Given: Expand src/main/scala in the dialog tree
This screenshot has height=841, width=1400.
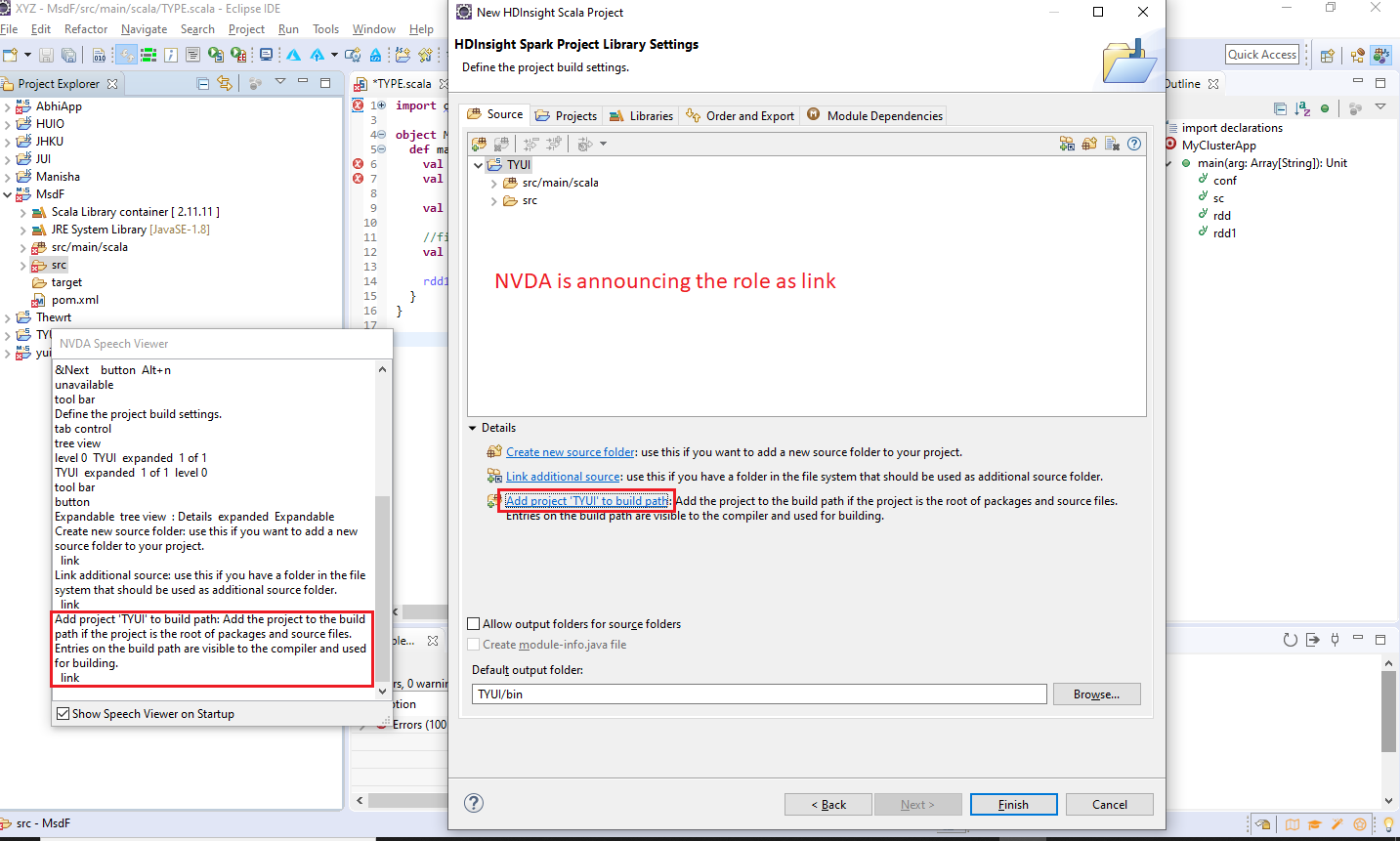Looking at the screenshot, I should point(493,183).
